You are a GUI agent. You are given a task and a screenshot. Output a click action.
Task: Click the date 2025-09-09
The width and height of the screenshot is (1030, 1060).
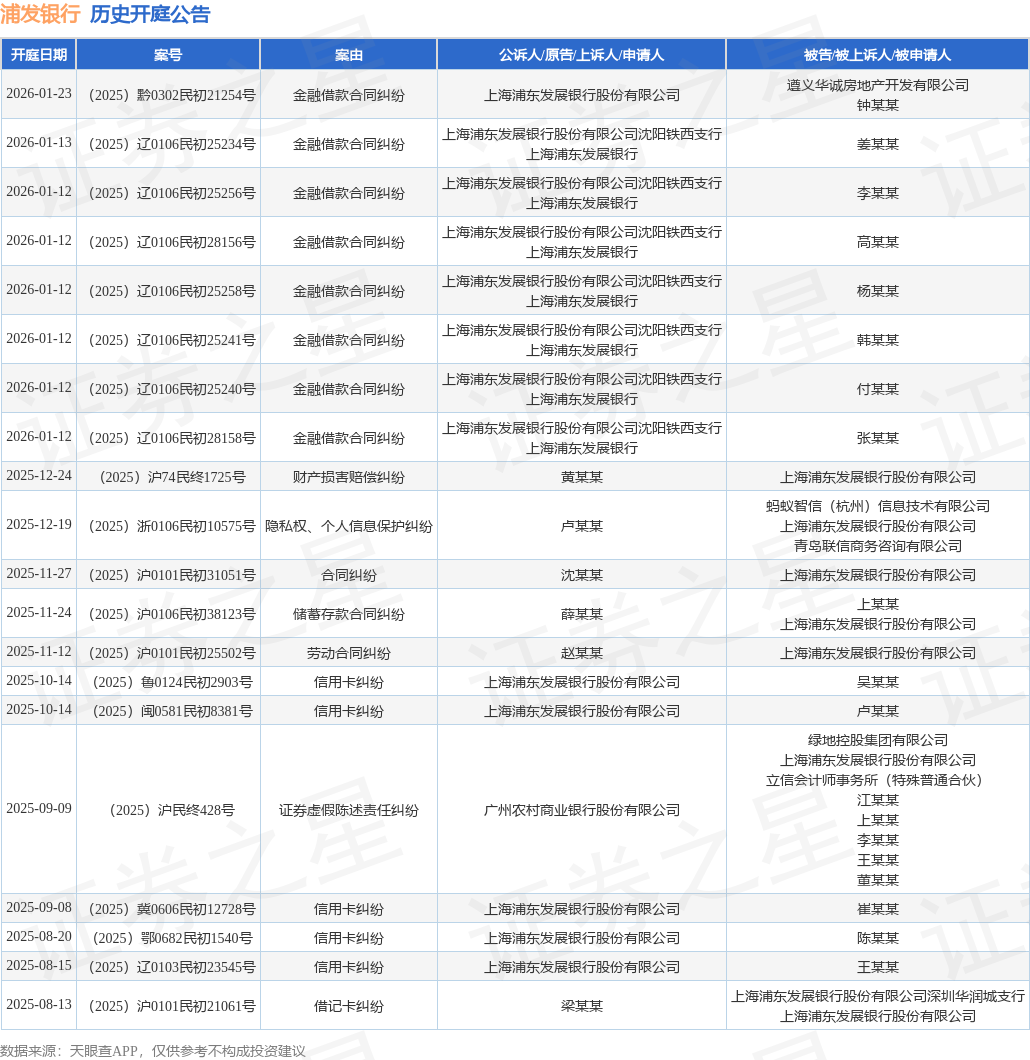[39, 809]
